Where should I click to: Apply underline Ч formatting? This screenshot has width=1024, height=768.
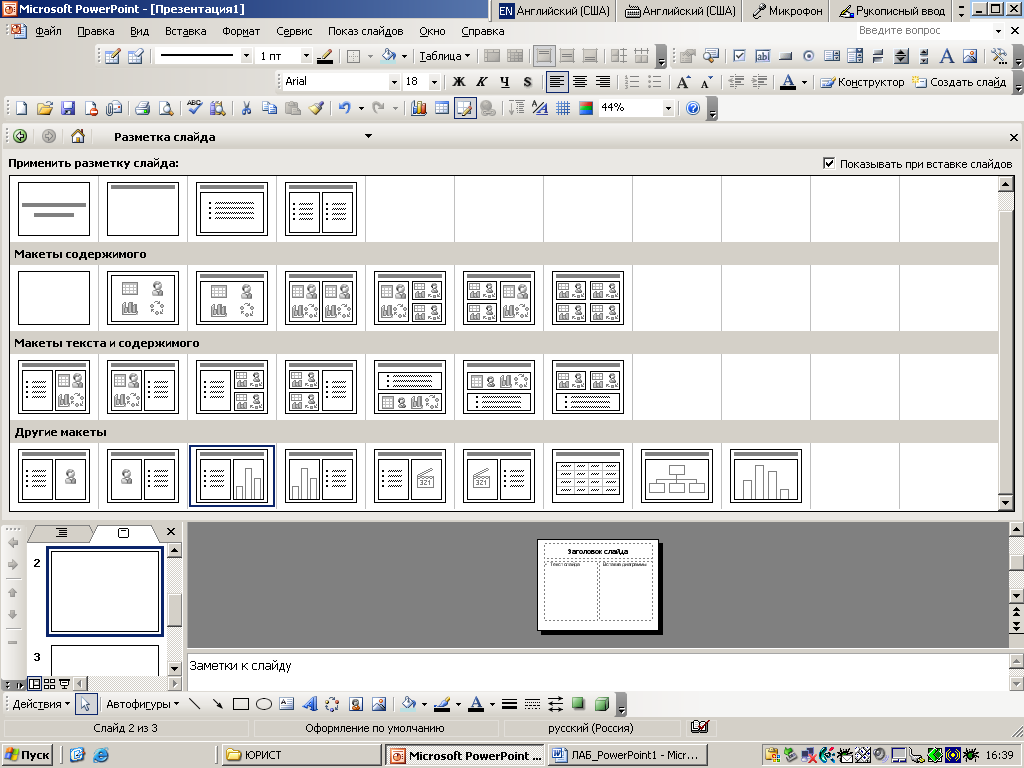[505, 82]
